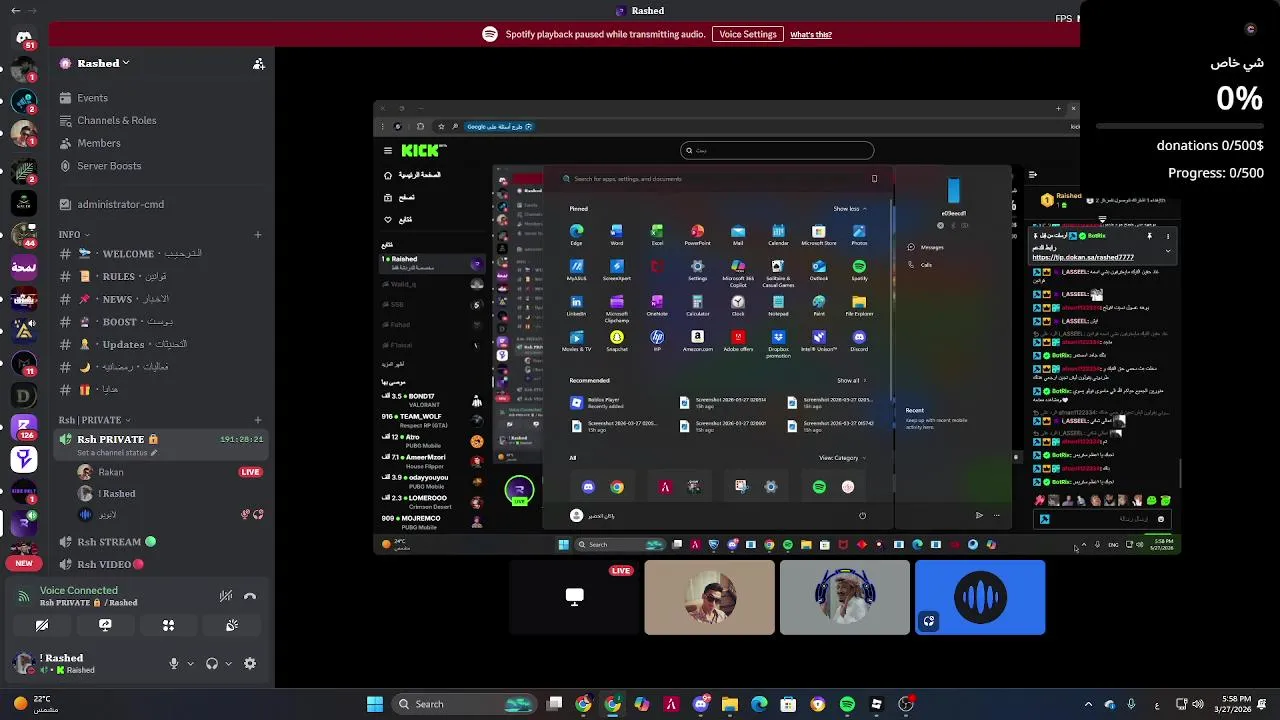Image resolution: width=1280 pixels, height=720 pixels.
Task: Open Roblox from the Windows taskbar
Action: pos(876,704)
